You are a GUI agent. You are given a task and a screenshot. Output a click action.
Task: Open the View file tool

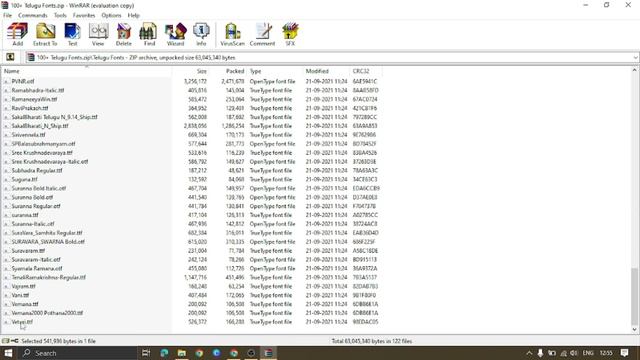coord(98,34)
